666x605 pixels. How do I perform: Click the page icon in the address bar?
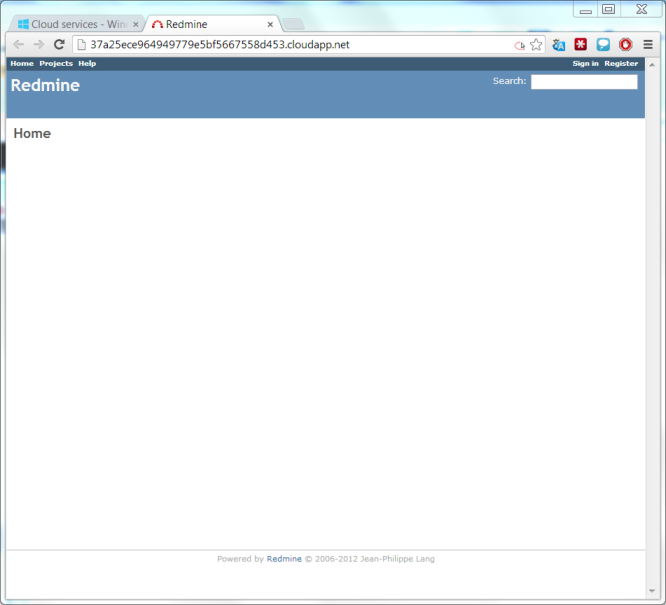coord(82,45)
